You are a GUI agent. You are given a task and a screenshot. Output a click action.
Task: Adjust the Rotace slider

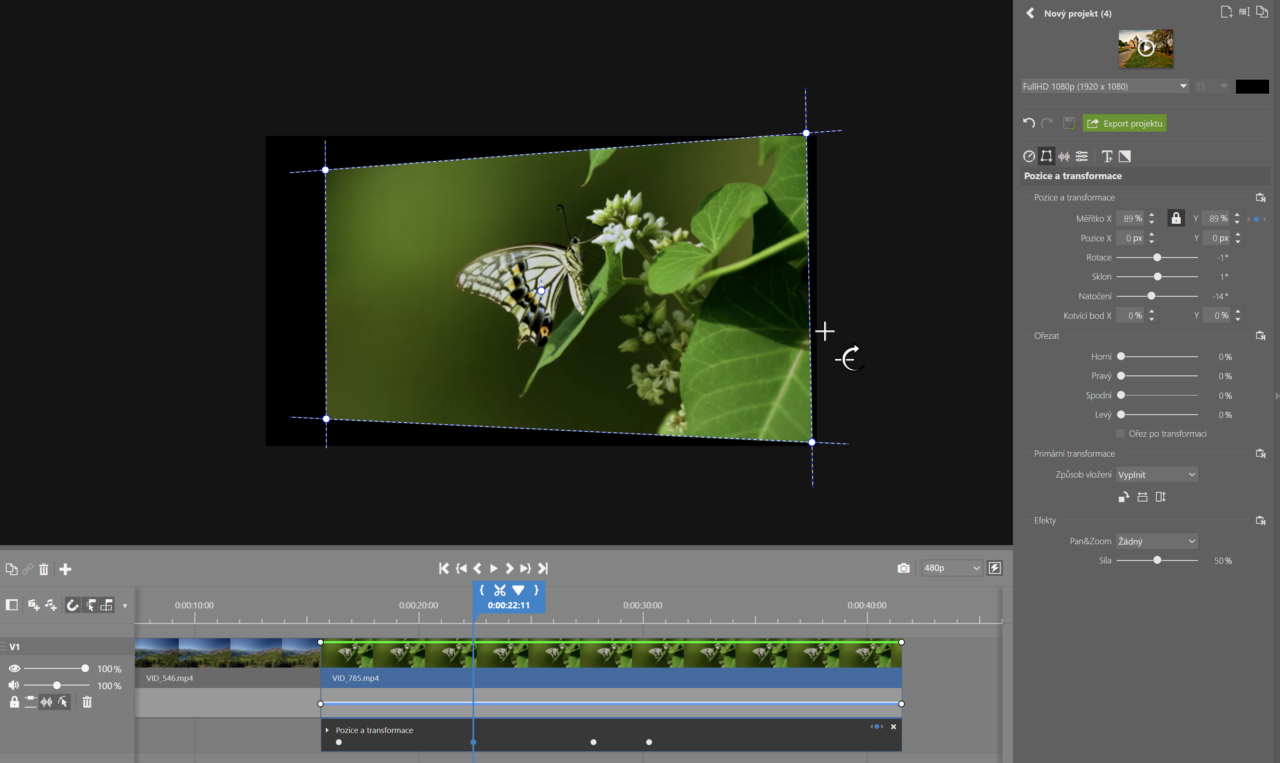coord(1157,257)
